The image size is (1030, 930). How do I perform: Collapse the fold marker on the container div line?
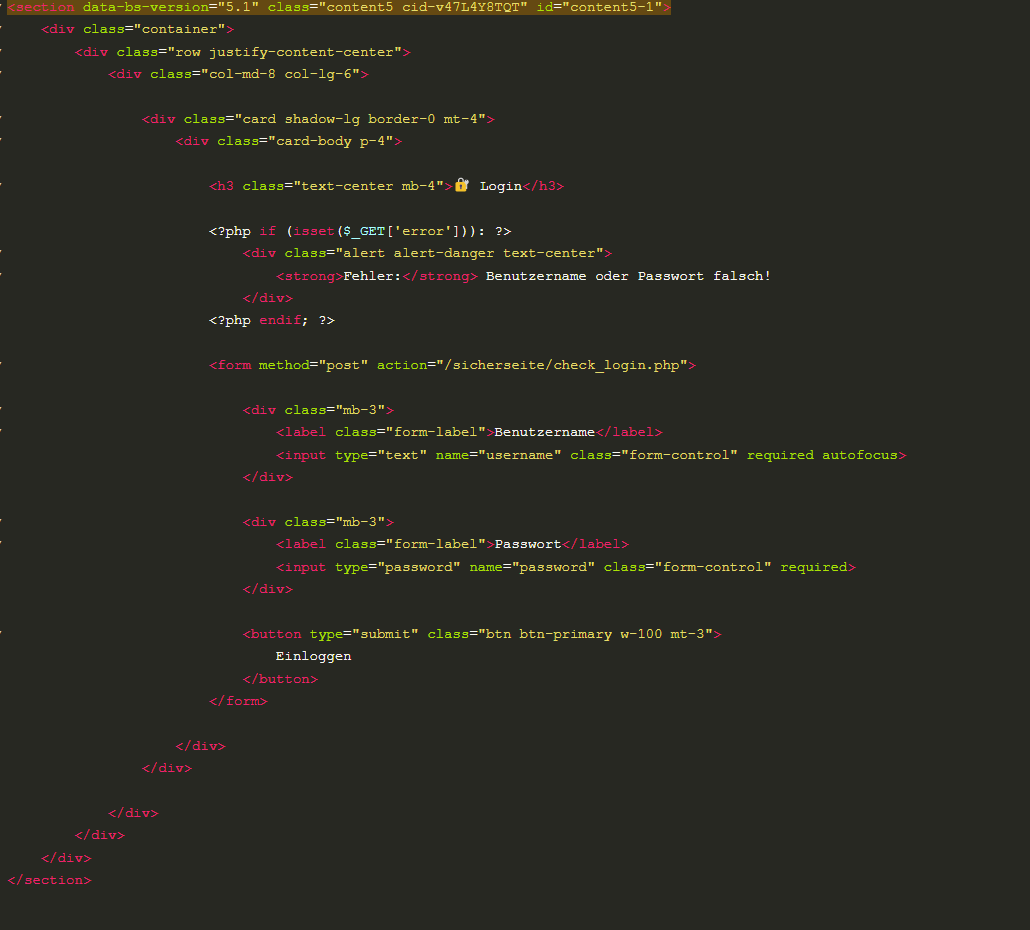coord(1,29)
